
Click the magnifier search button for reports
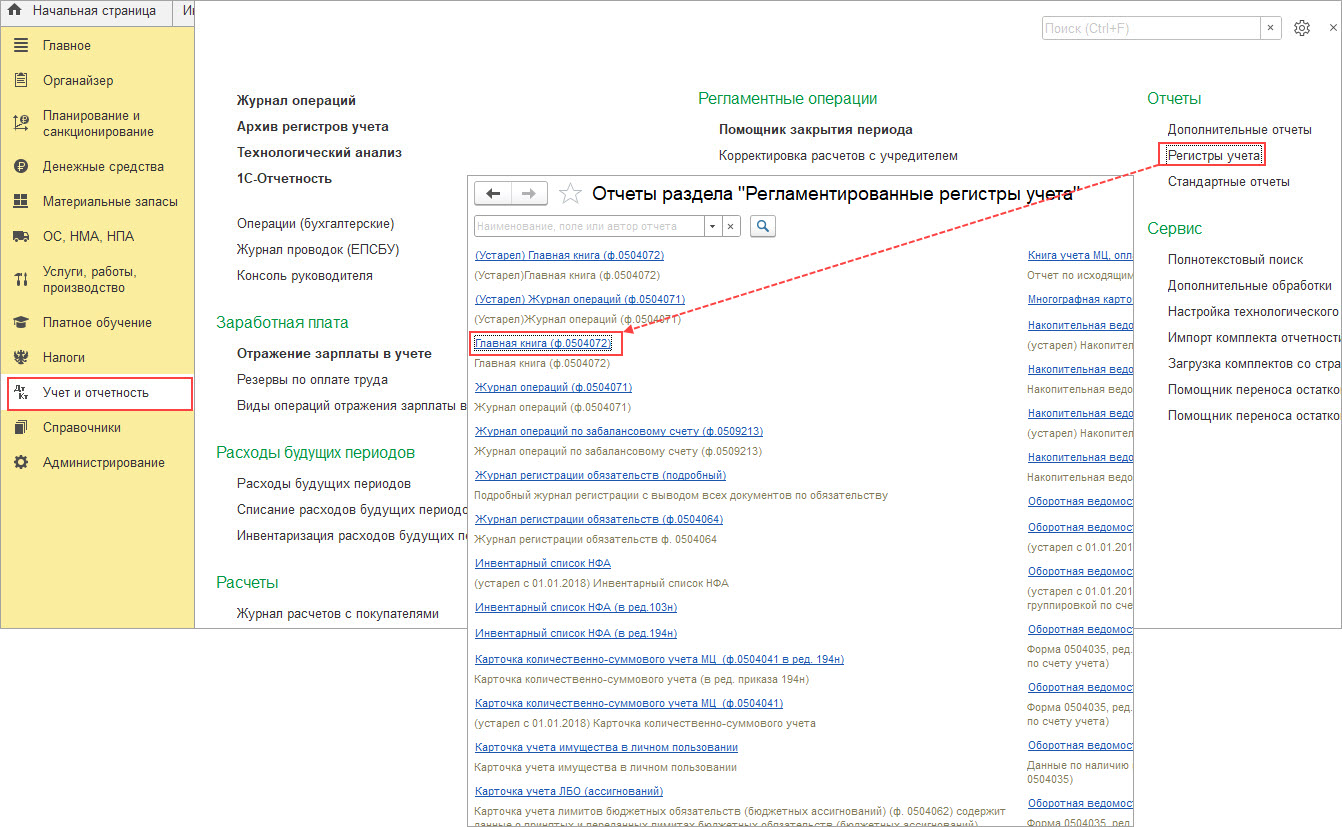coord(762,227)
